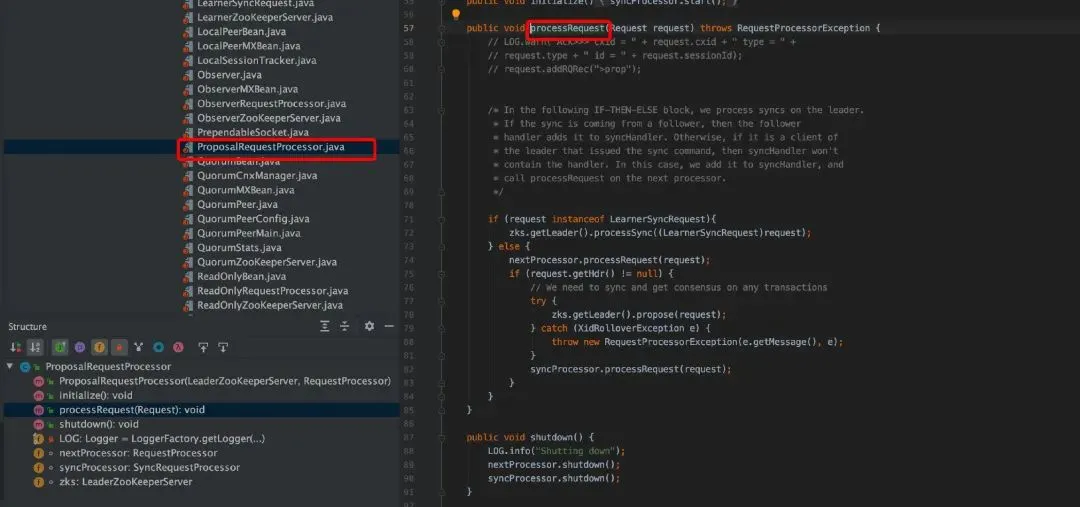The width and height of the screenshot is (1080, 507).
Task: Toggle Show Lambdas pink lambda icon
Action: (178, 347)
